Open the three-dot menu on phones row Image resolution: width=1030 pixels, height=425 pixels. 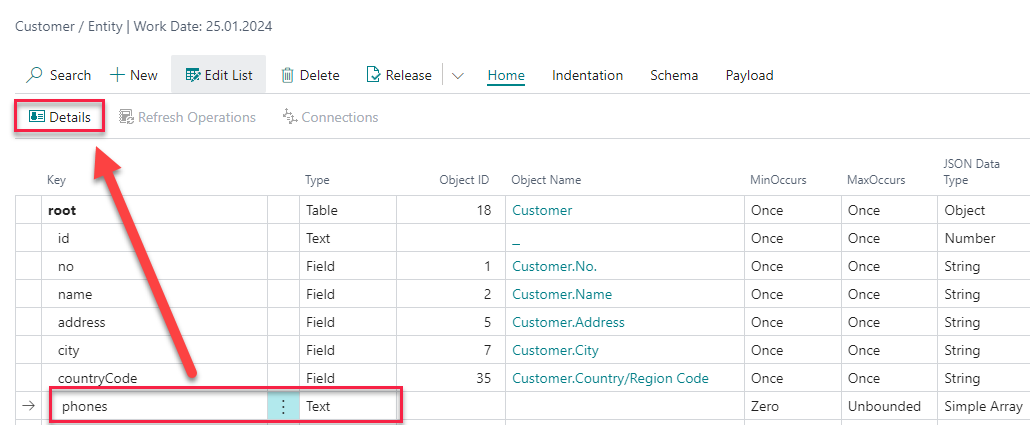pyautogui.click(x=283, y=407)
